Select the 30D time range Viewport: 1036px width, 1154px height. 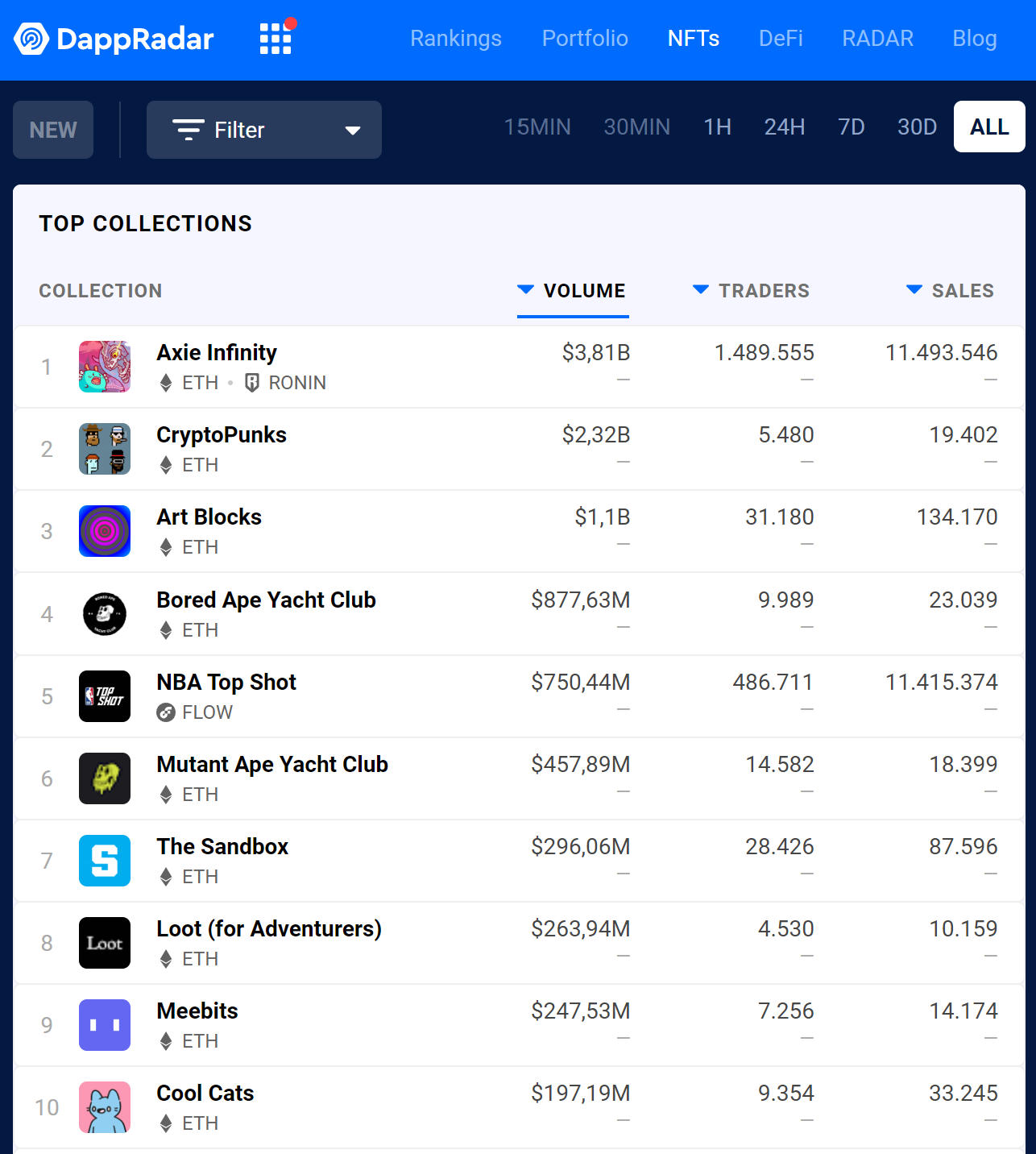(x=918, y=127)
